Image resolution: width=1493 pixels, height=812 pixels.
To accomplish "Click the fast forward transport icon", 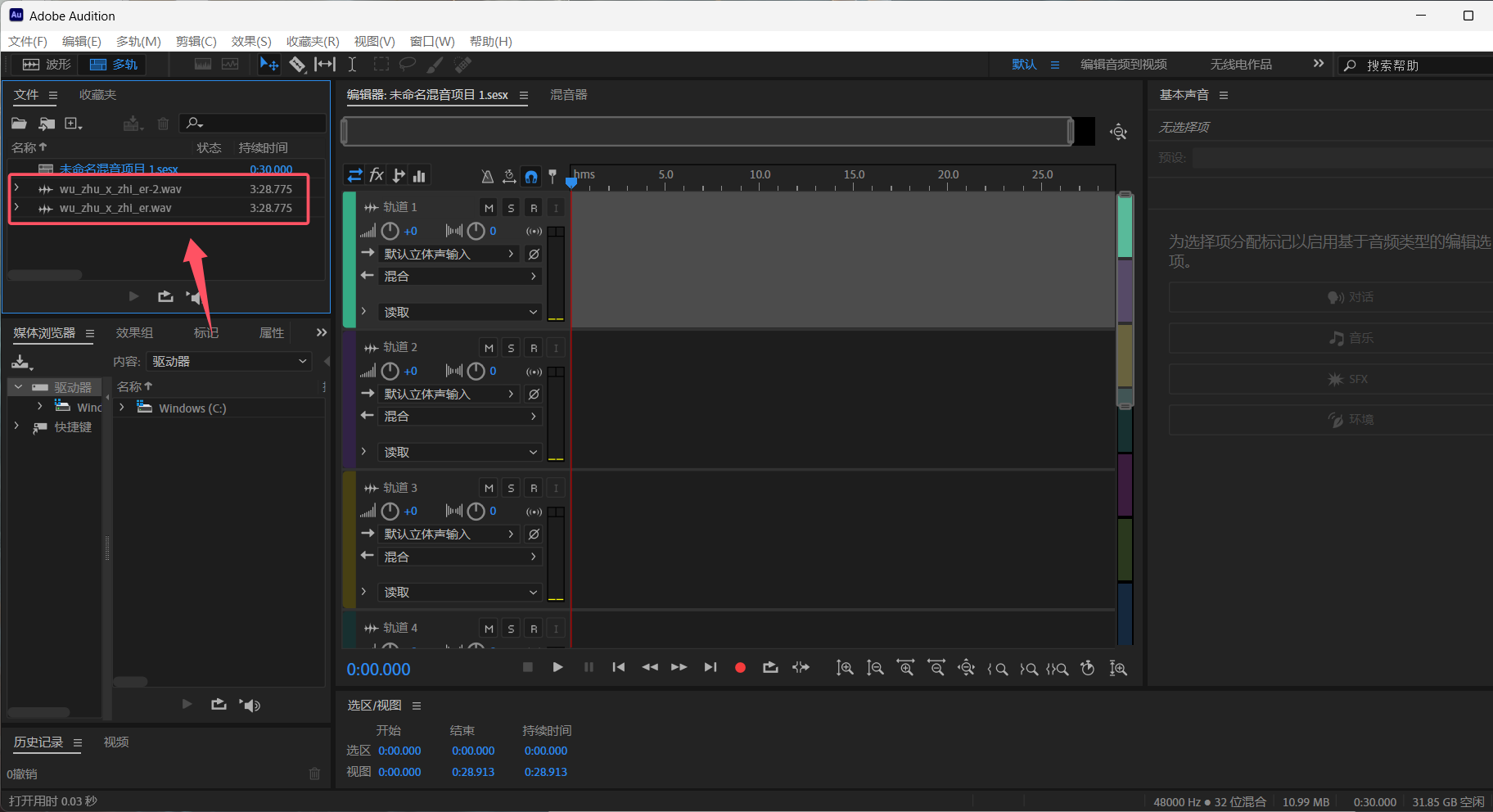I will 679,667.
